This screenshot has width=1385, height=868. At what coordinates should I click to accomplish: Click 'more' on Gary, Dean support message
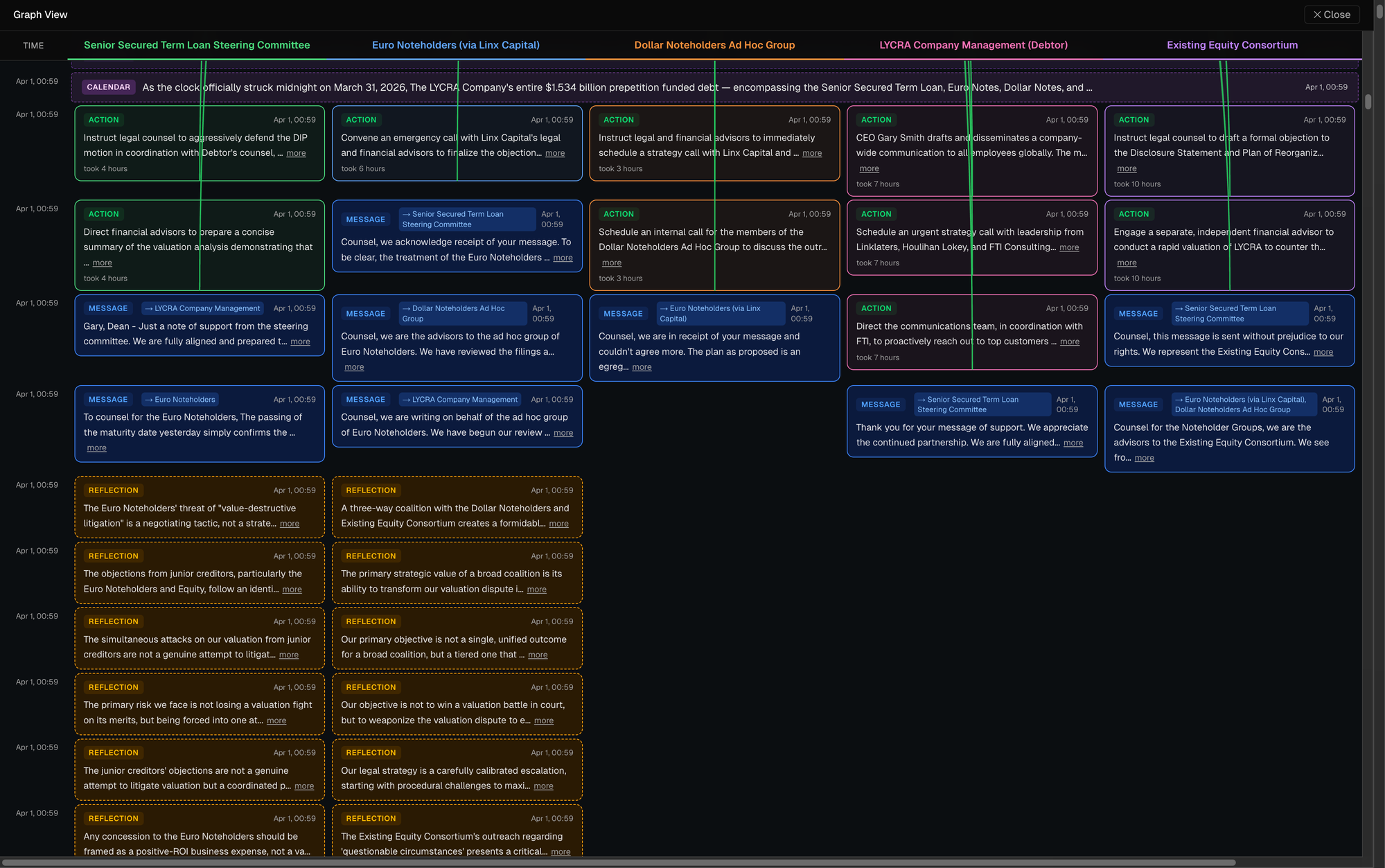coord(300,342)
